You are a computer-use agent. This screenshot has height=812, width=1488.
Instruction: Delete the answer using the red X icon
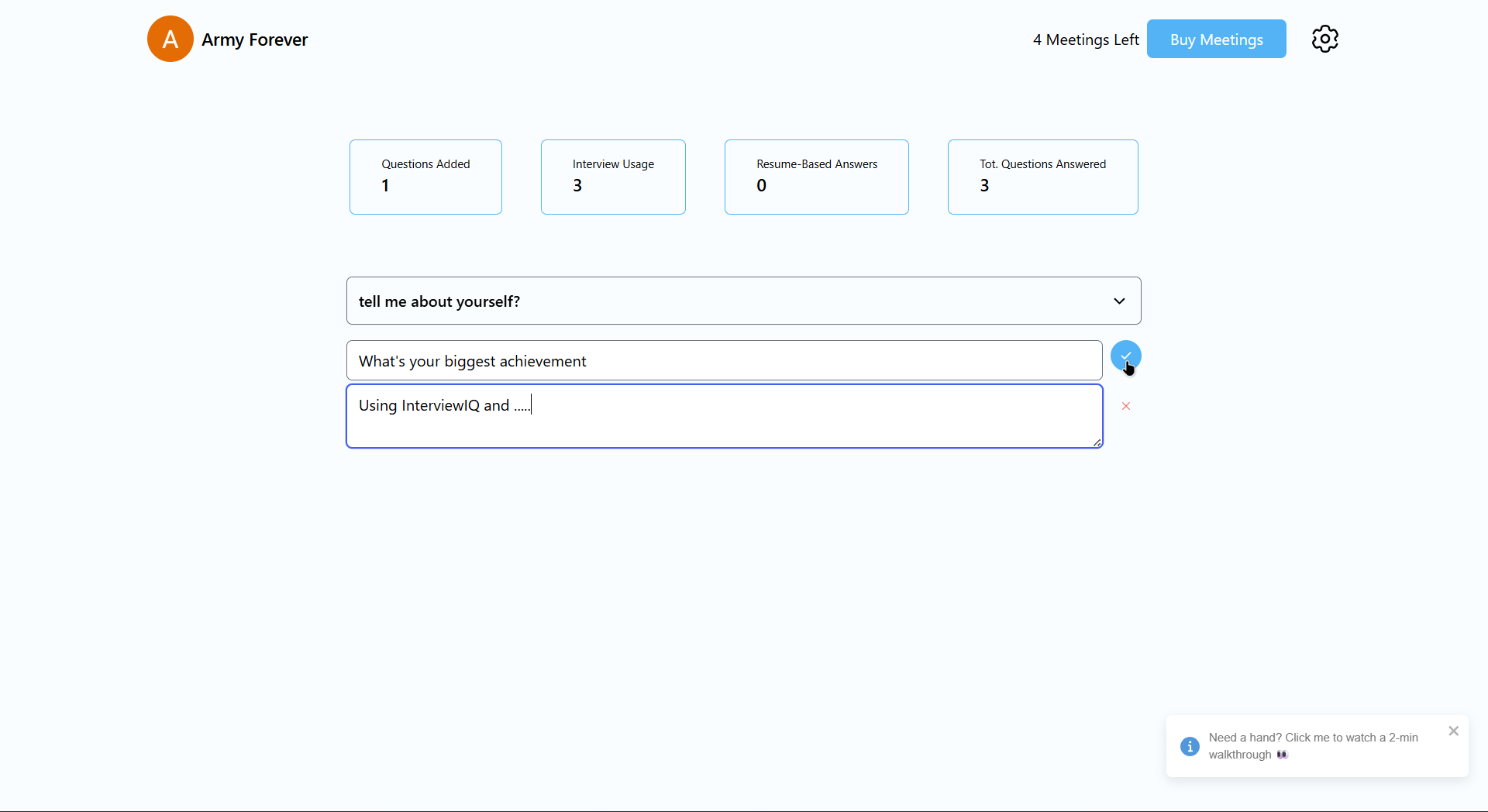pyautogui.click(x=1125, y=405)
